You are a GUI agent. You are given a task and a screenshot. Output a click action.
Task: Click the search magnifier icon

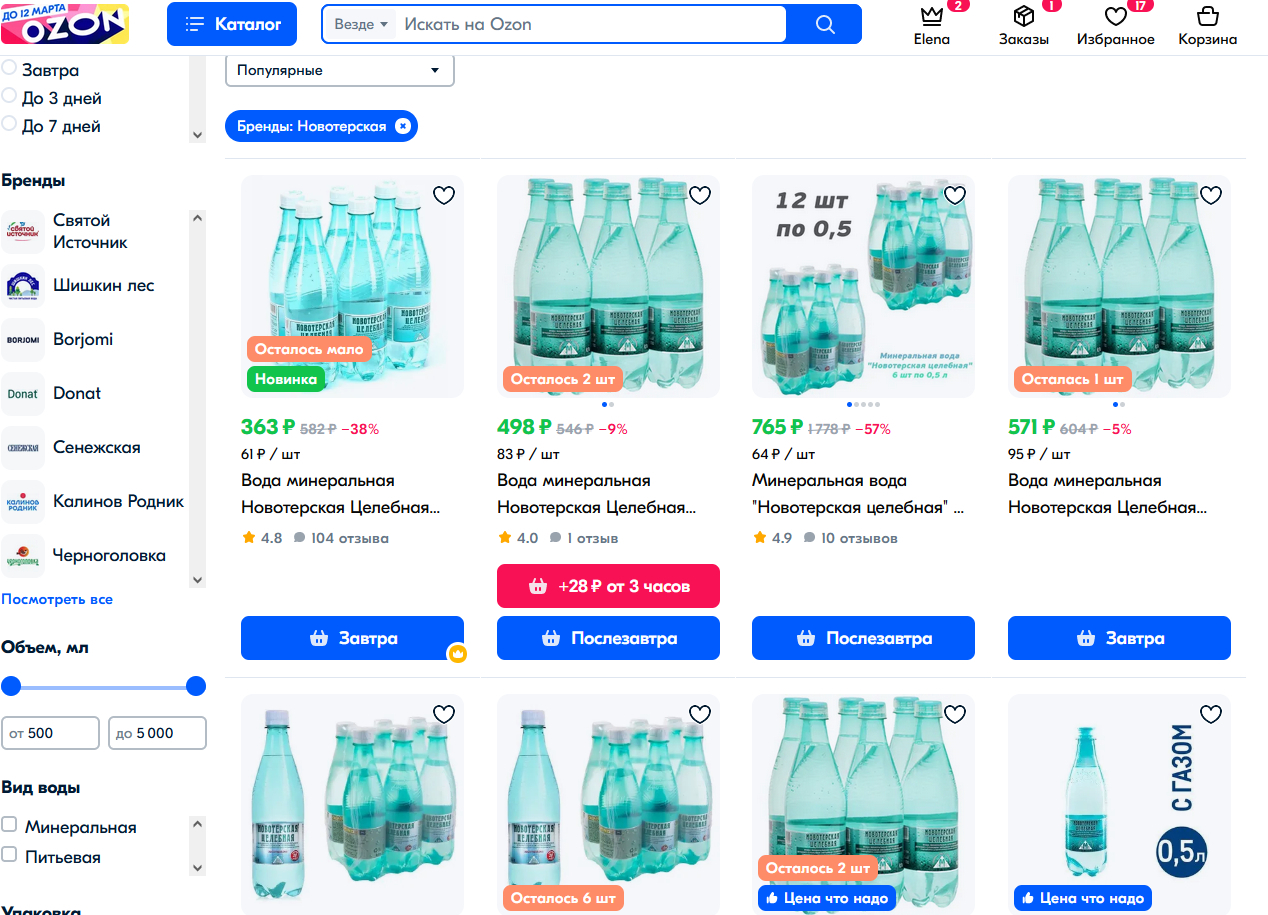824,25
